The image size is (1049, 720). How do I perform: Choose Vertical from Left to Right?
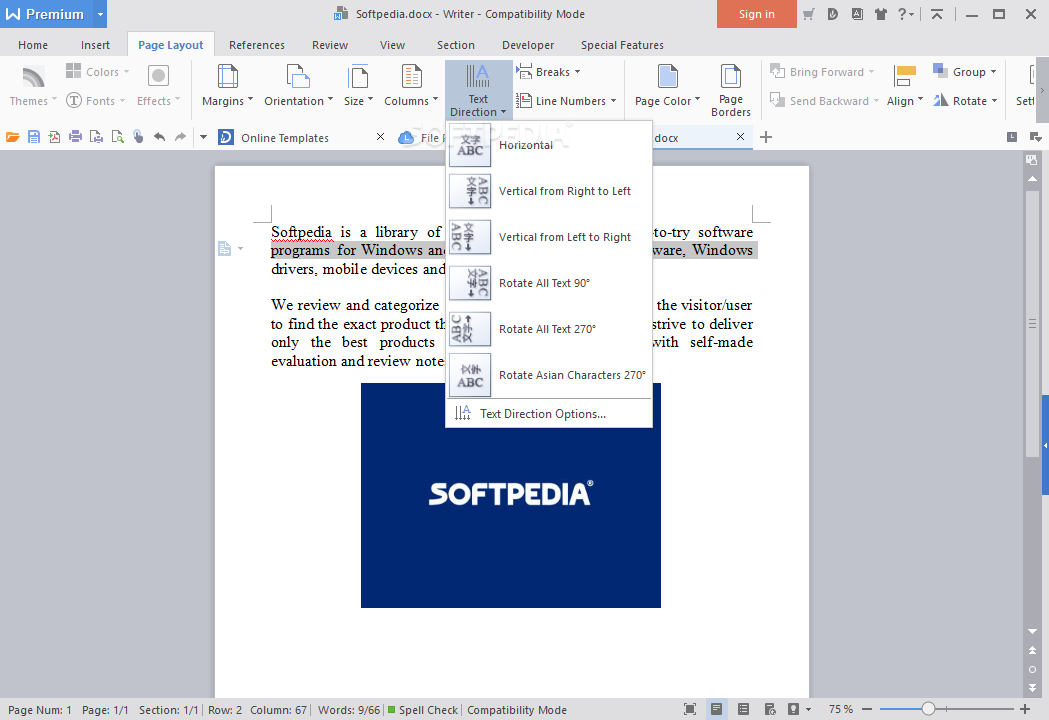549,238
